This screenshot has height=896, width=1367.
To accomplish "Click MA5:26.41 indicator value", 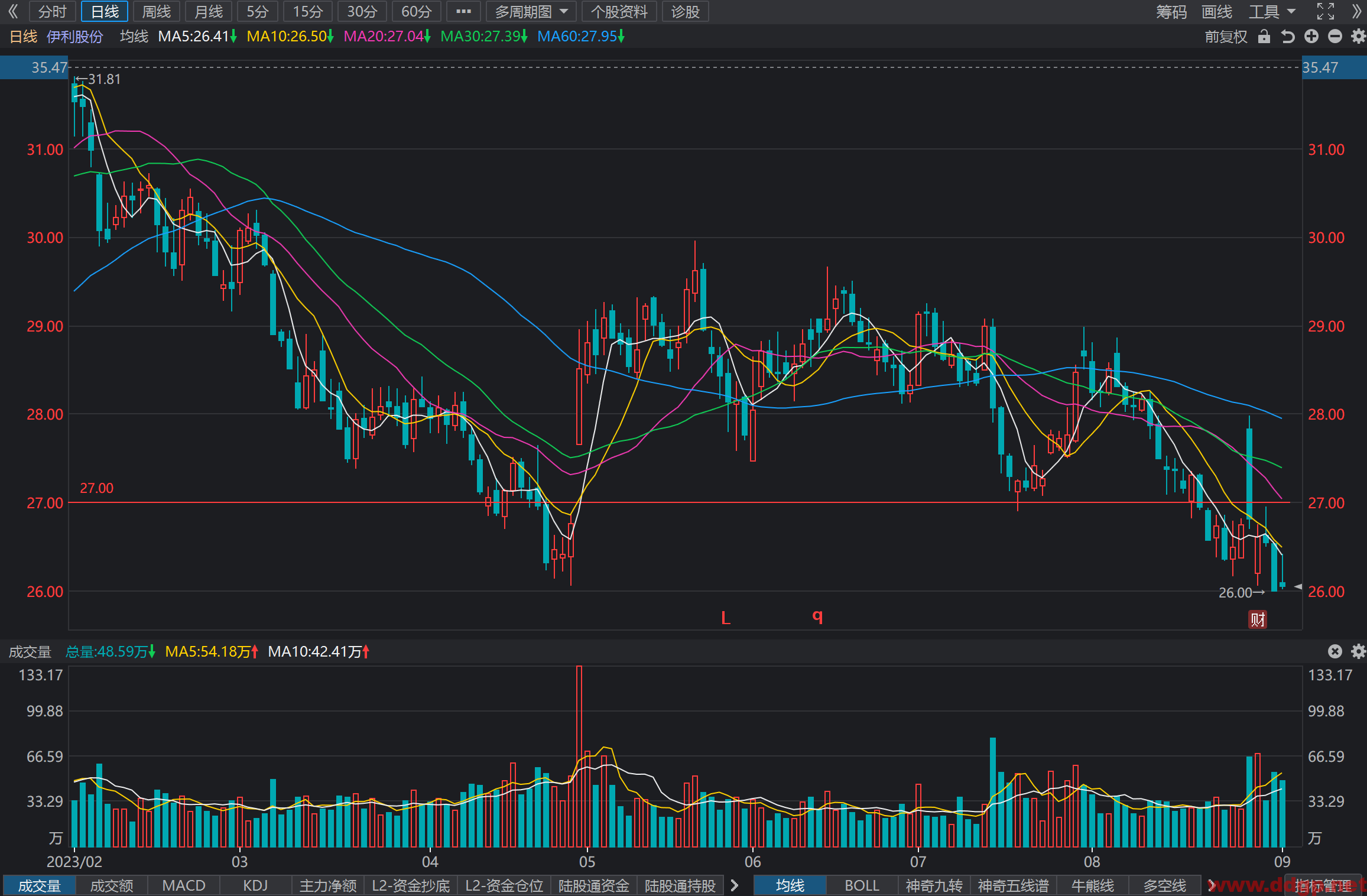I will [197, 37].
